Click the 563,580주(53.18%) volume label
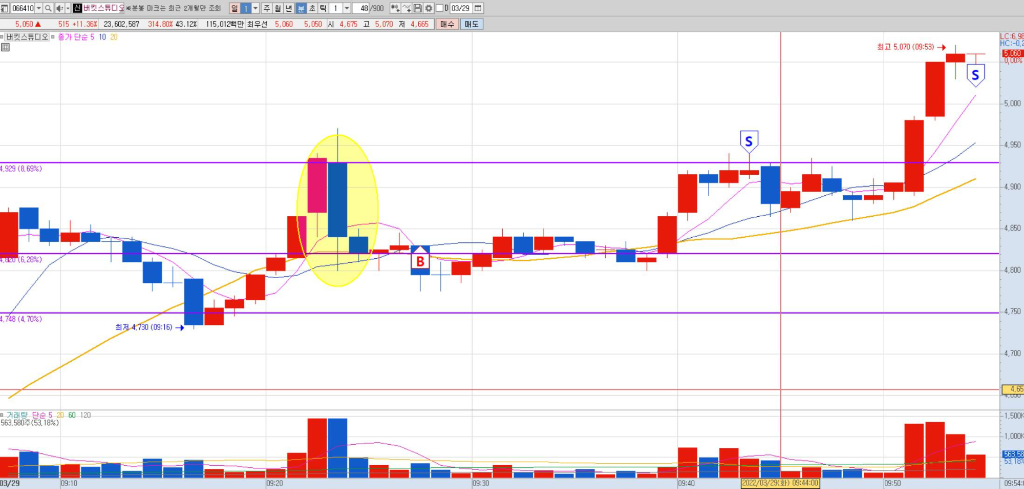 (30, 422)
